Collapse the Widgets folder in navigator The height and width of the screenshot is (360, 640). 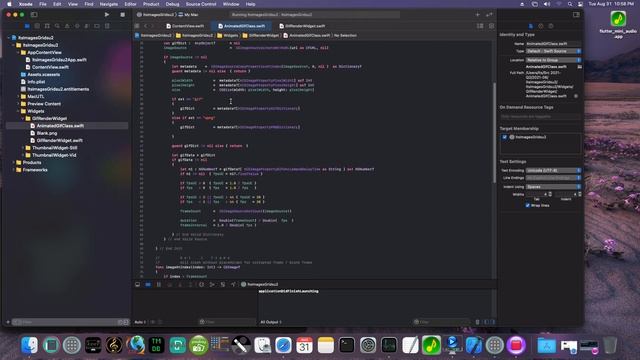click(x=18, y=111)
